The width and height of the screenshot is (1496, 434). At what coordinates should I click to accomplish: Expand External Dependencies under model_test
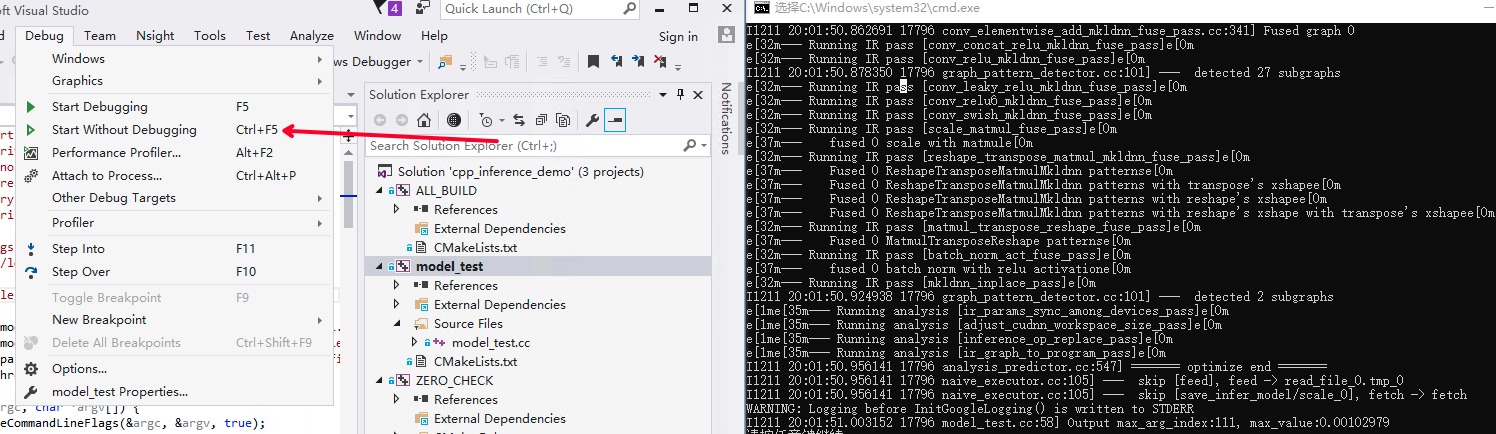coord(397,304)
